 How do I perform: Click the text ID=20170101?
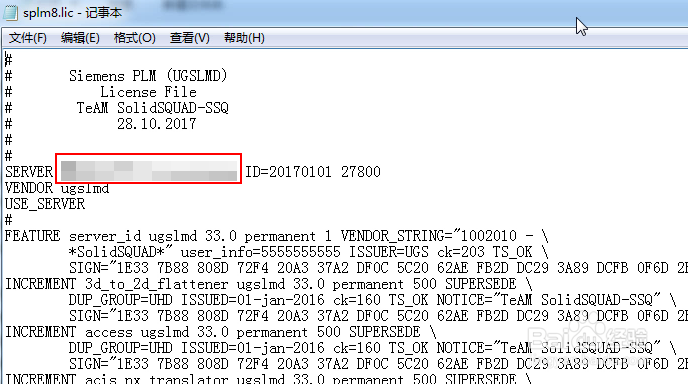pos(288,172)
